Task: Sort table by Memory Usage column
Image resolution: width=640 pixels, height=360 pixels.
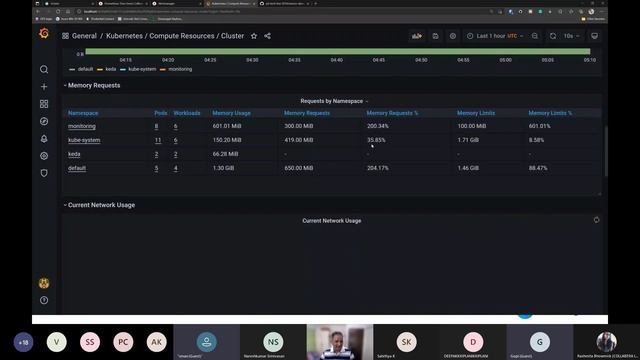Action: [x=231, y=113]
